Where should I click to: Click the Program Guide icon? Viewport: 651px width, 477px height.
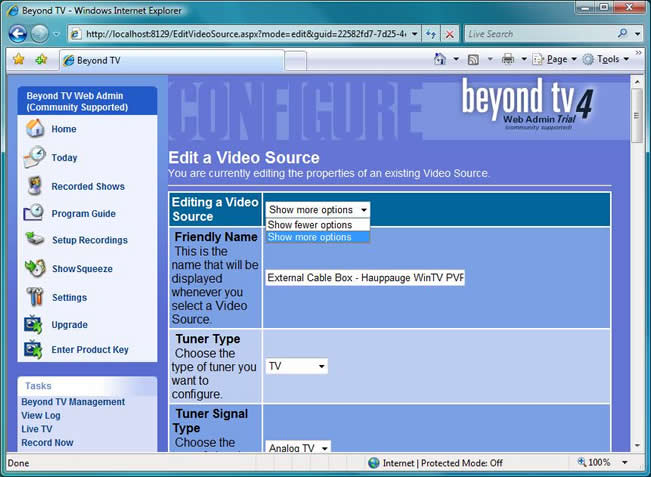(x=34, y=212)
